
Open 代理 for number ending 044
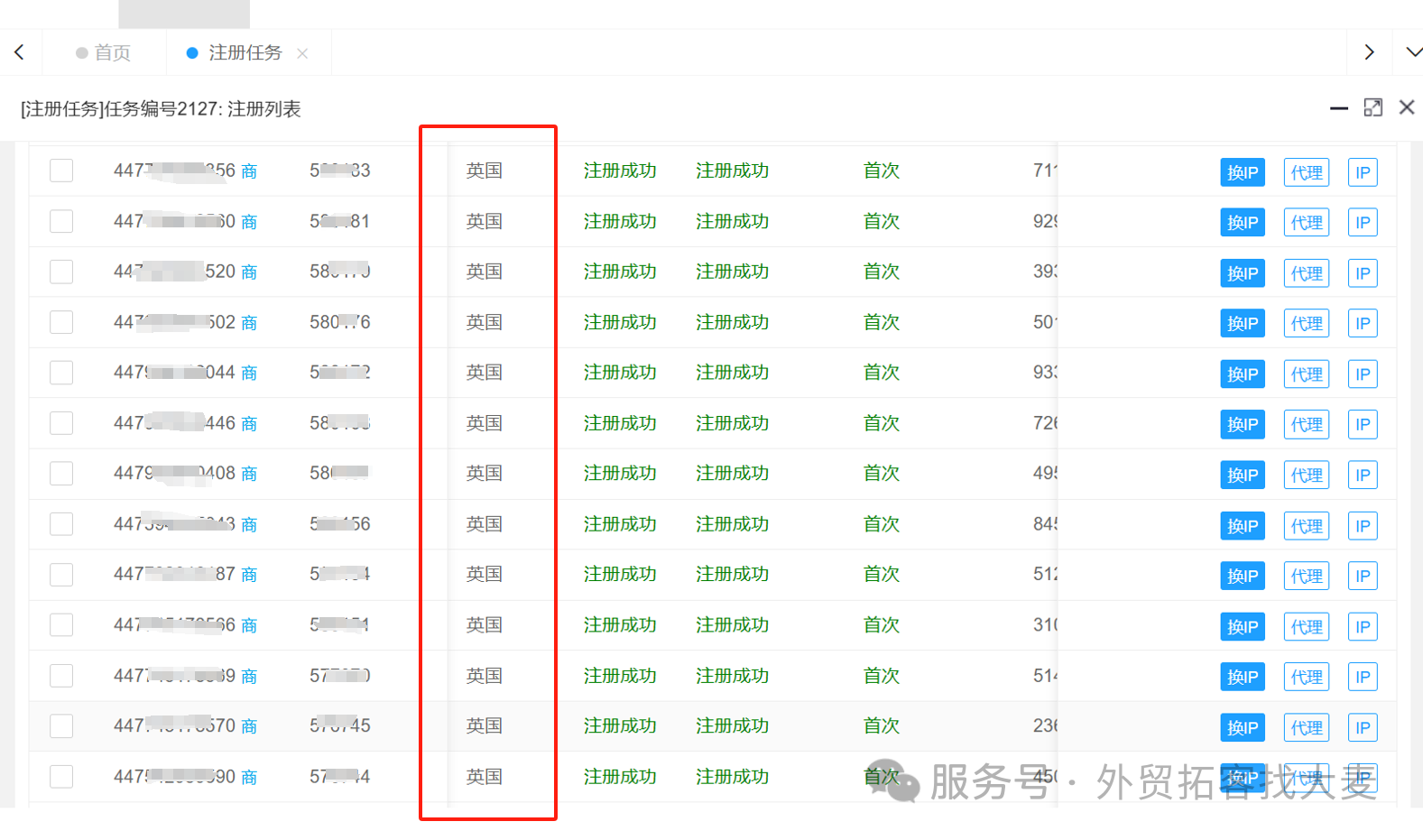pyautogui.click(x=1307, y=374)
